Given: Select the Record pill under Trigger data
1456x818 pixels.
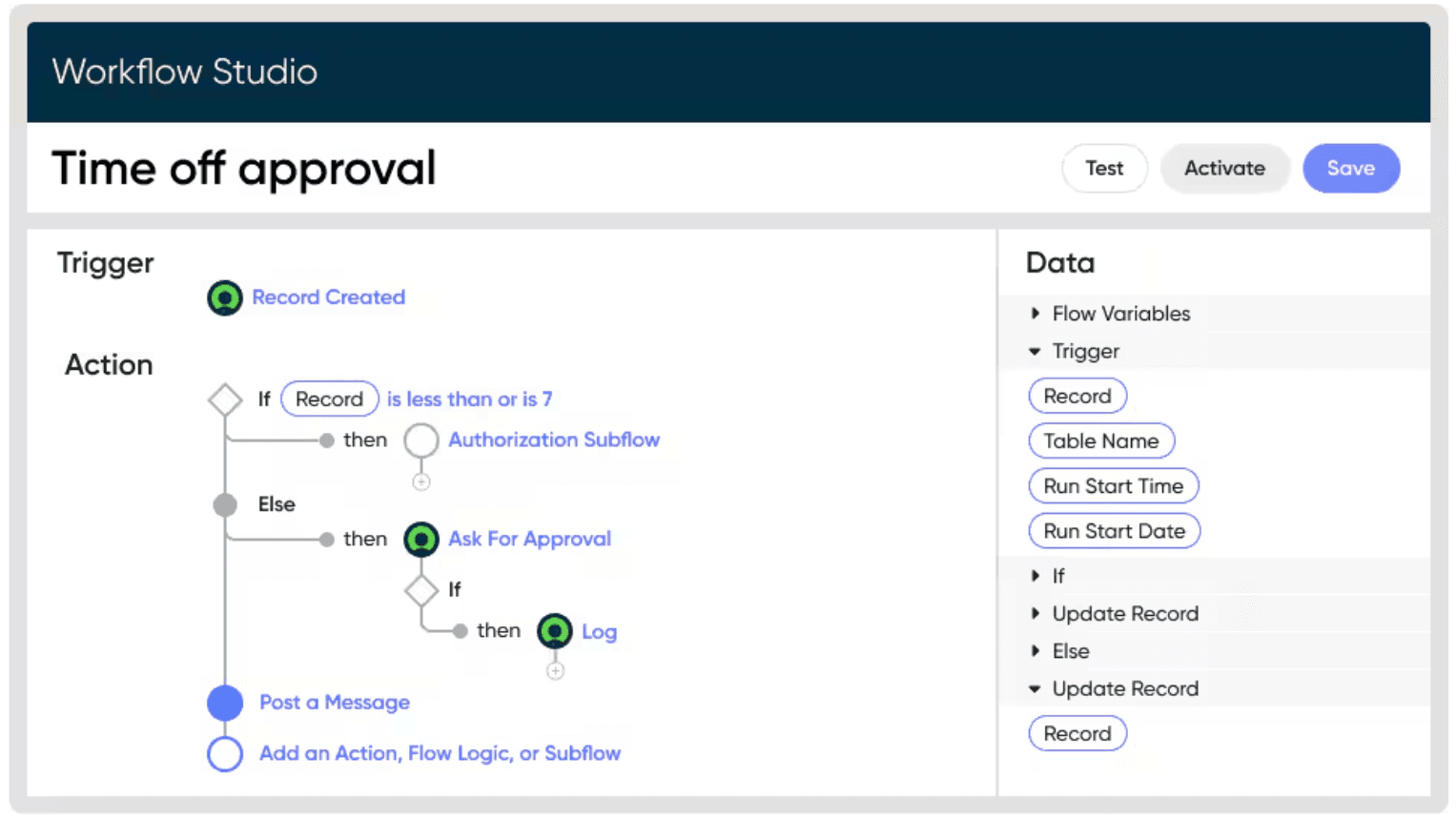Looking at the screenshot, I should pos(1077,397).
